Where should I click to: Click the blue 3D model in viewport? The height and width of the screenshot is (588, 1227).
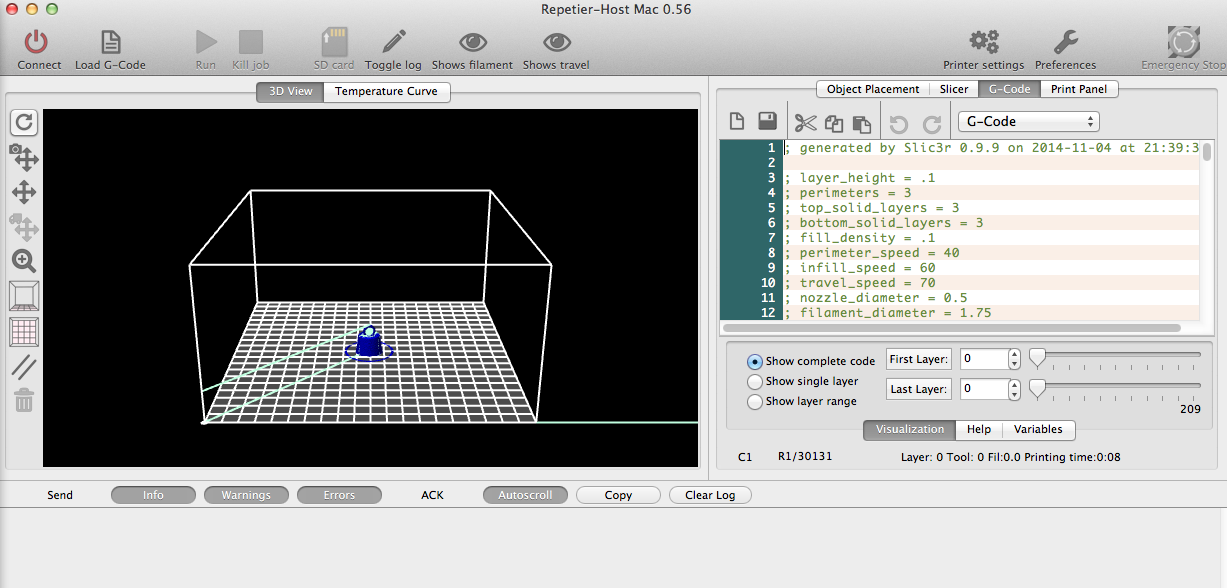(x=369, y=343)
